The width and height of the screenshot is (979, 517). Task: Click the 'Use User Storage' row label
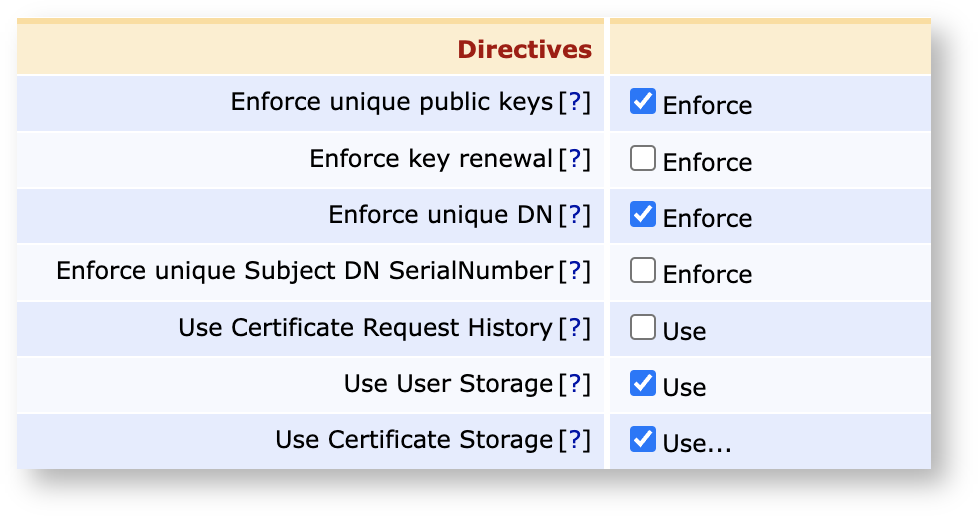(x=448, y=384)
